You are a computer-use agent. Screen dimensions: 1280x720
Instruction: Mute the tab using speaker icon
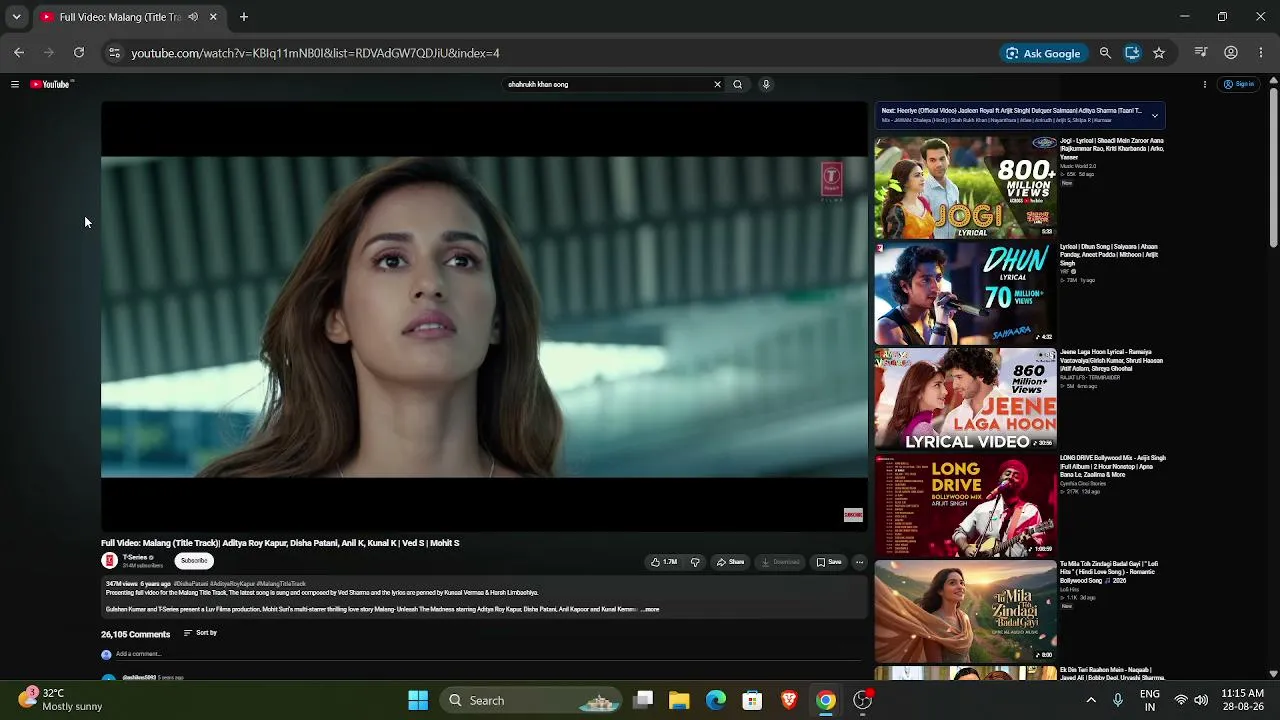[193, 17]
